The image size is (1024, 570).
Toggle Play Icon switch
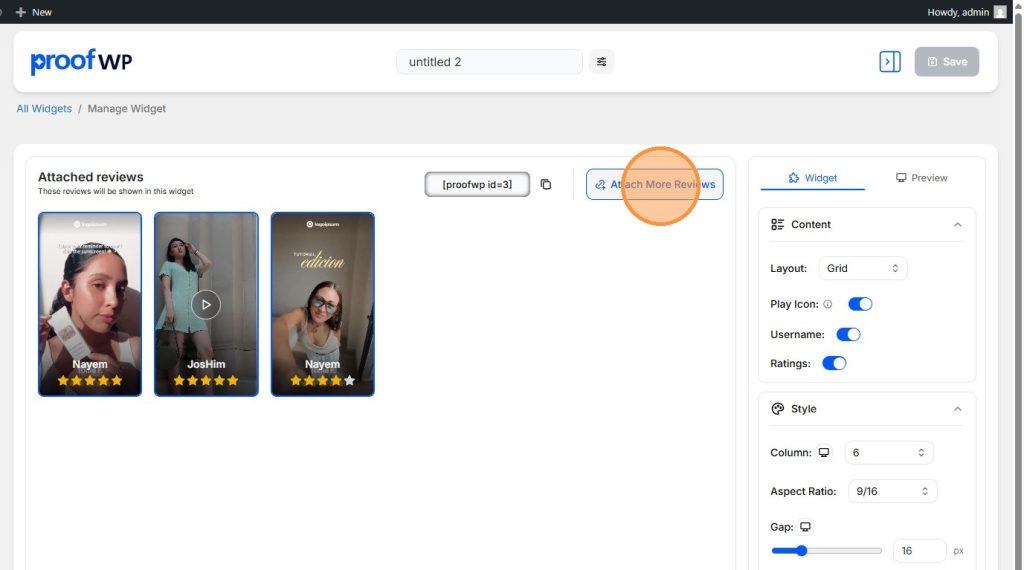[x=860, y=304]
